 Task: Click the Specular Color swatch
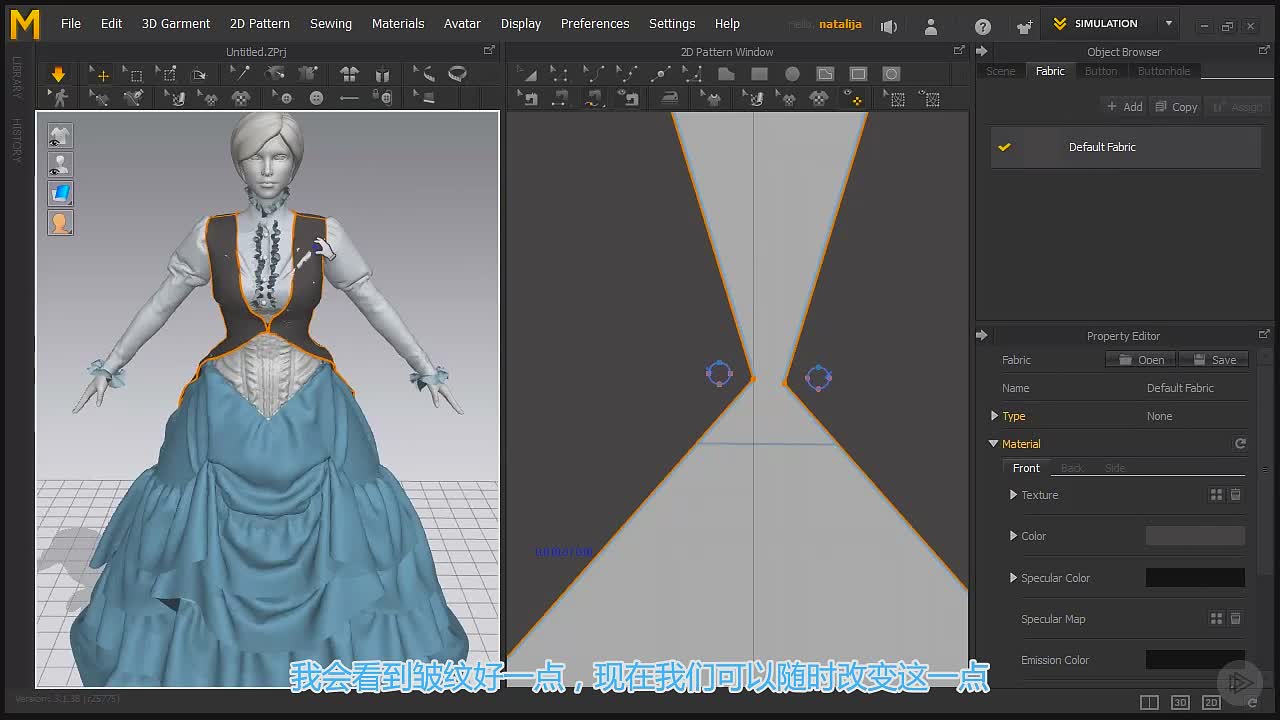[1195, 578]
